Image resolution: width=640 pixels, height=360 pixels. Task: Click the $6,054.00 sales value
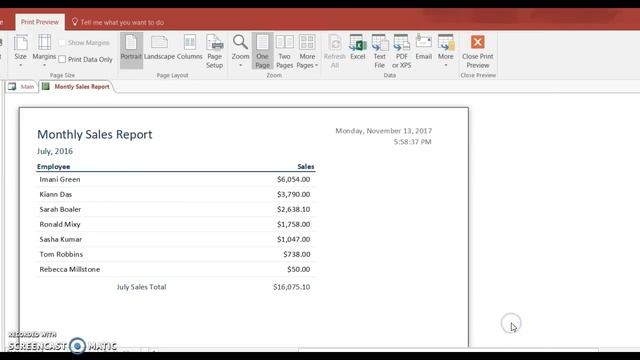293,179
